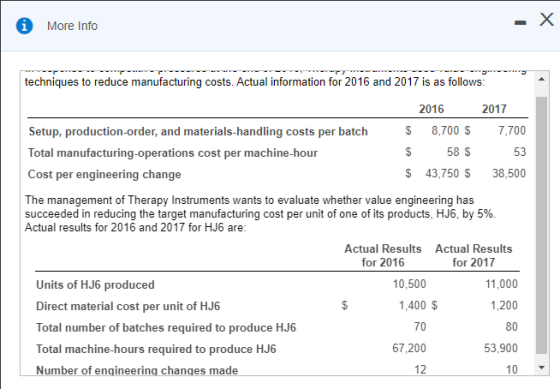560x389 pixels.
Task: Click the setup costs per batch row label
Action: click(198, 132)
